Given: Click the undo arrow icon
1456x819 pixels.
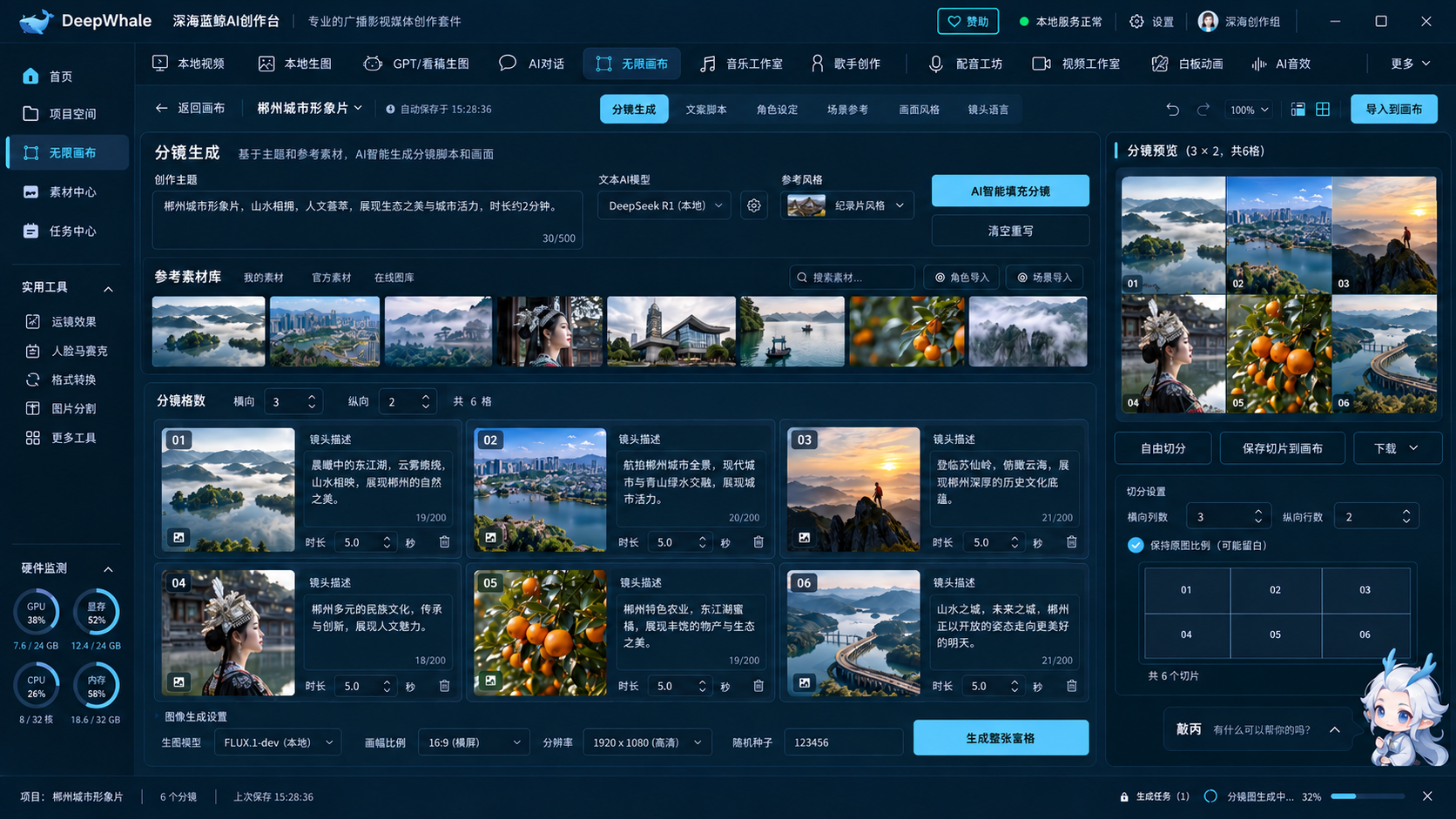Looking at the screenshot, I should point(1173,110).
